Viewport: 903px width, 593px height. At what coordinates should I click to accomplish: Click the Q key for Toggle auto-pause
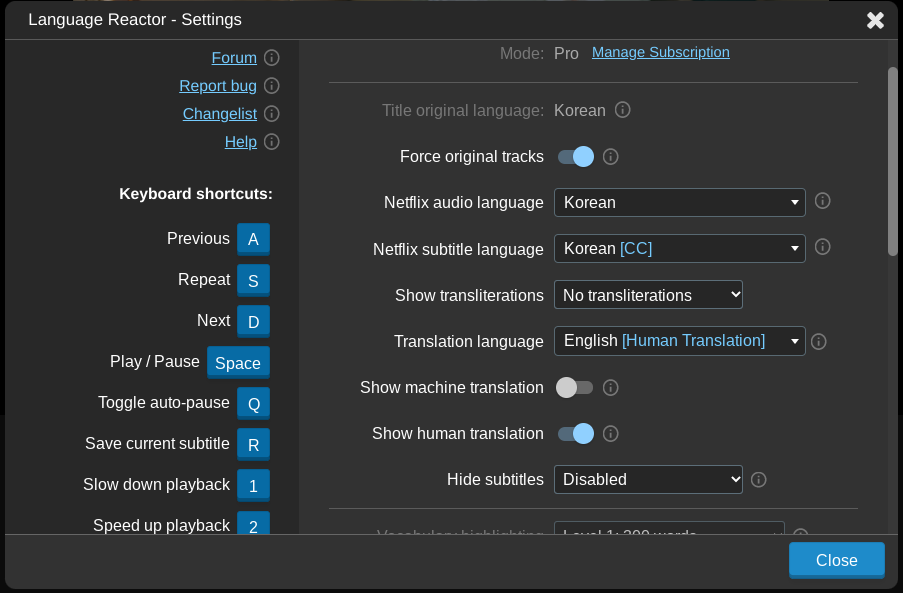(253, 404)
